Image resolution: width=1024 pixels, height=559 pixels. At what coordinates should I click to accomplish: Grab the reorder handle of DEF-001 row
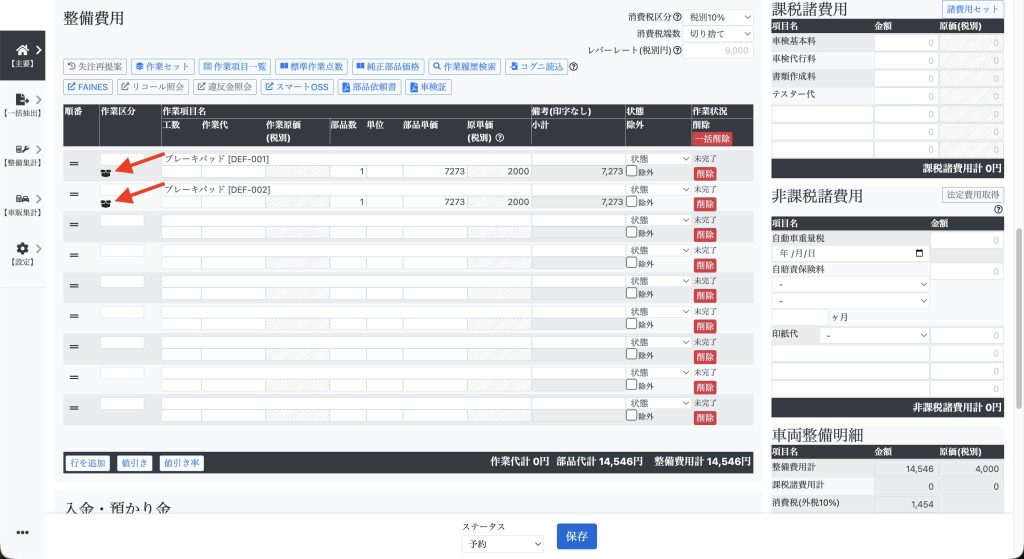point(74,164)
